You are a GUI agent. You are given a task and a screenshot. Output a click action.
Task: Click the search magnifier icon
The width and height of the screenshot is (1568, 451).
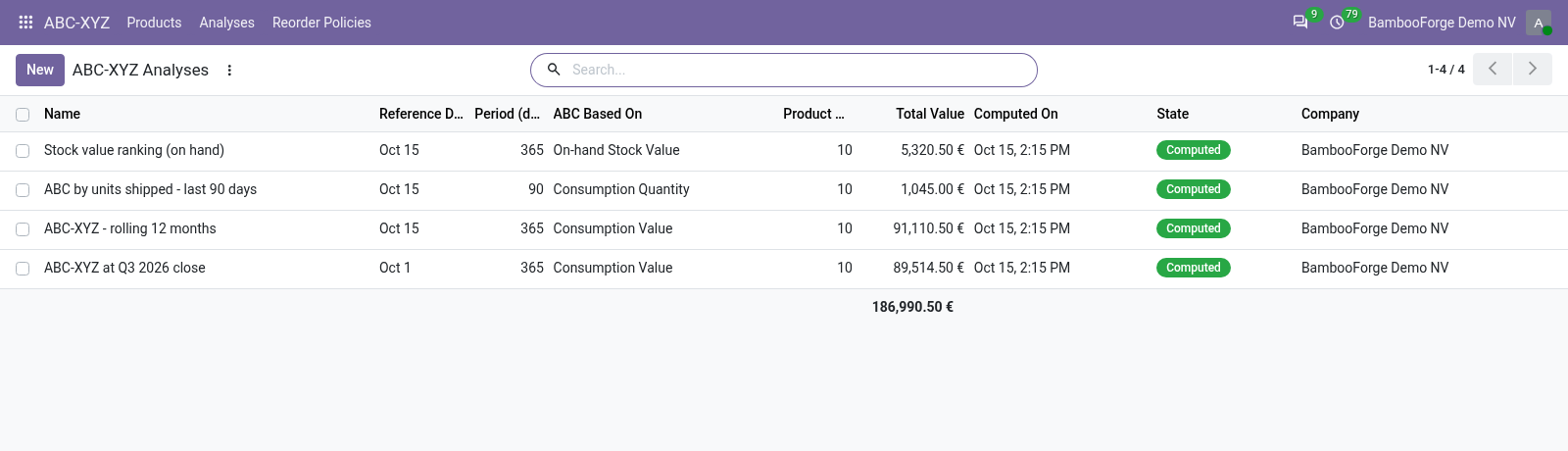[x=554, y=70]
